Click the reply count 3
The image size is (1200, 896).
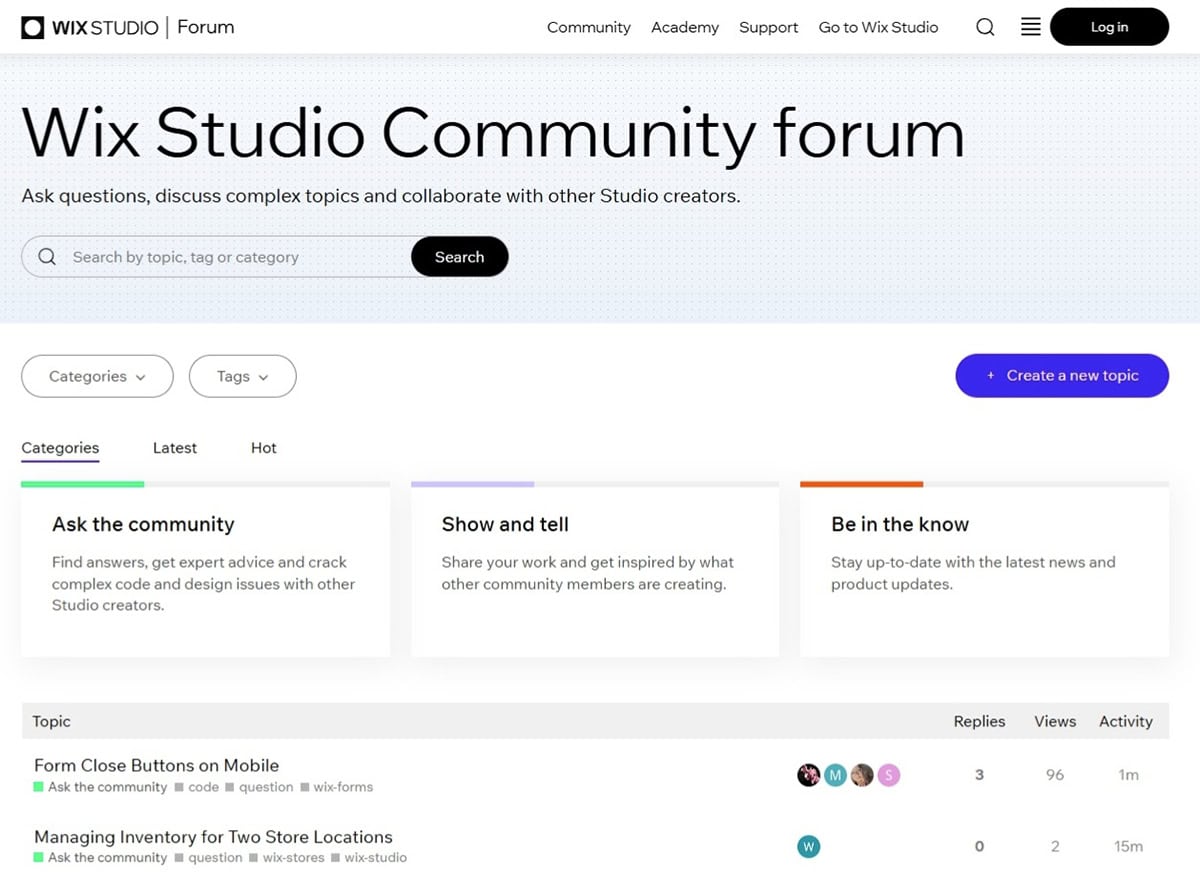[979, 775]
